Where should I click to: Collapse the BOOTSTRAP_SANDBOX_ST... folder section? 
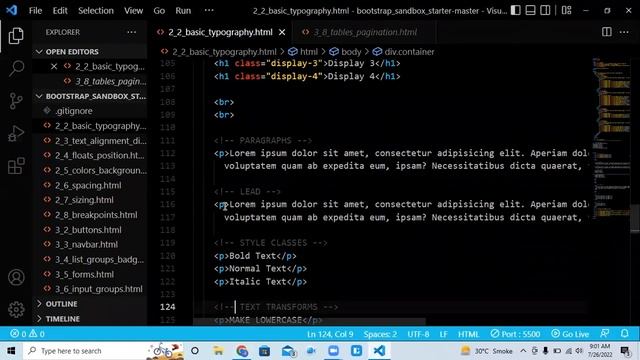pyautogui.click(x=91, y=96)
